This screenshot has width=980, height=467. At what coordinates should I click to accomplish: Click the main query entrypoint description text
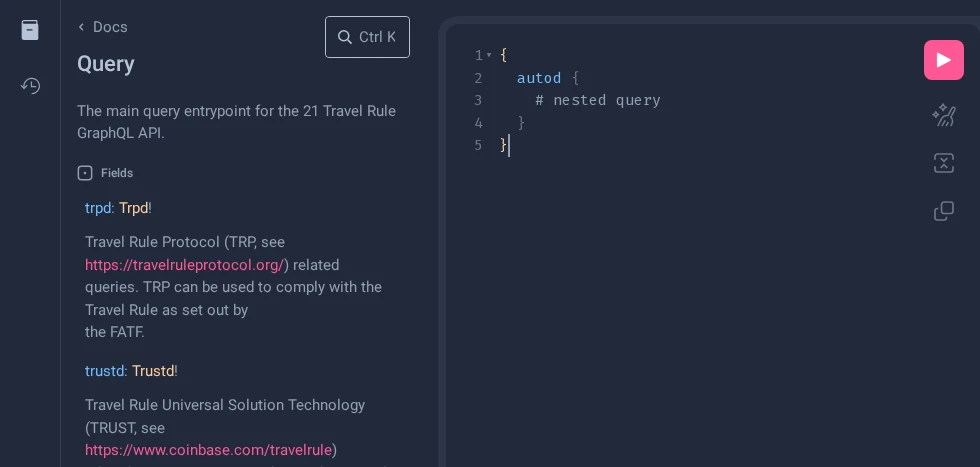[236, 122]
